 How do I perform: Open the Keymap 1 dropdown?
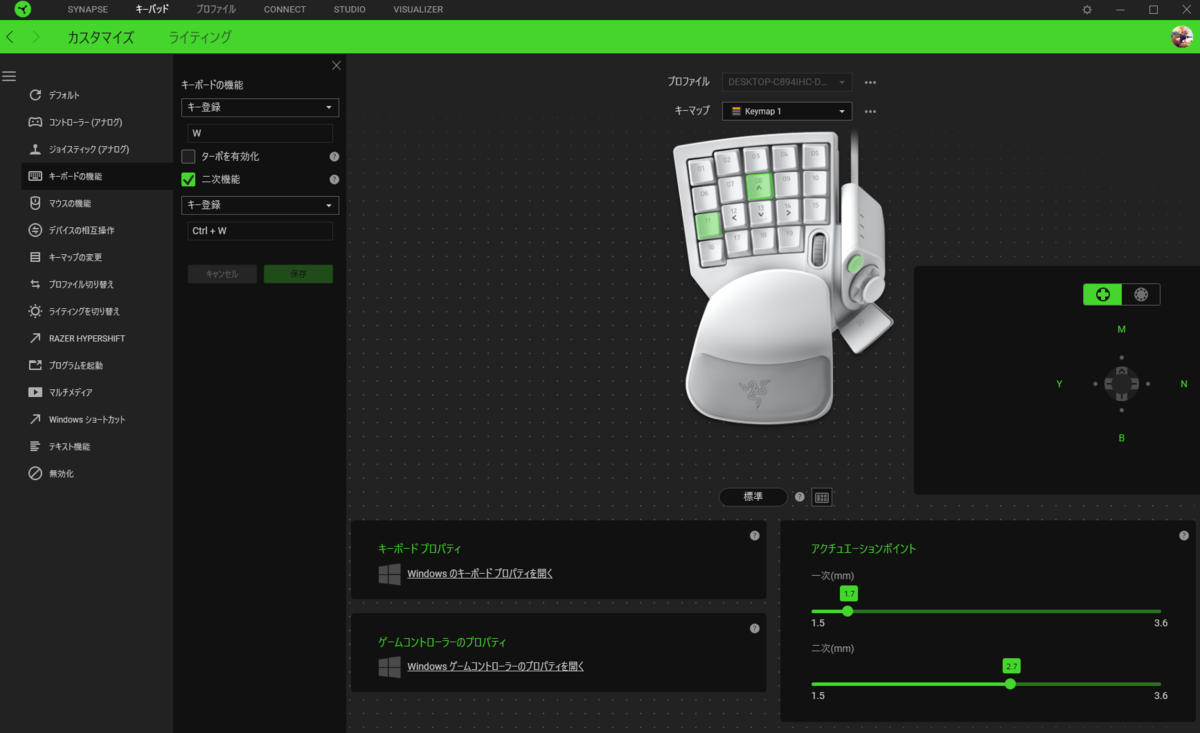tap(787, 111)
